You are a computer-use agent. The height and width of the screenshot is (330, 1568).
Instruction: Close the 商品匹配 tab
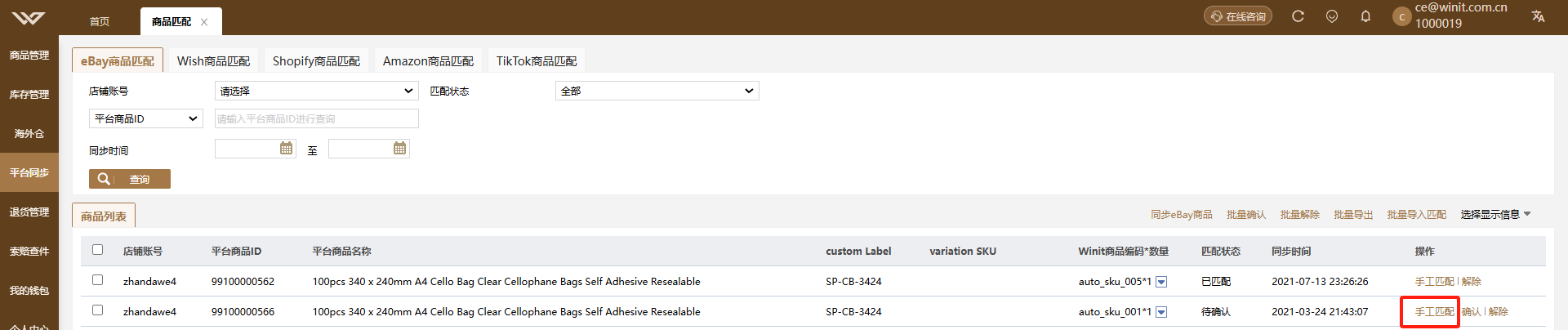click(x=204, y=22)
